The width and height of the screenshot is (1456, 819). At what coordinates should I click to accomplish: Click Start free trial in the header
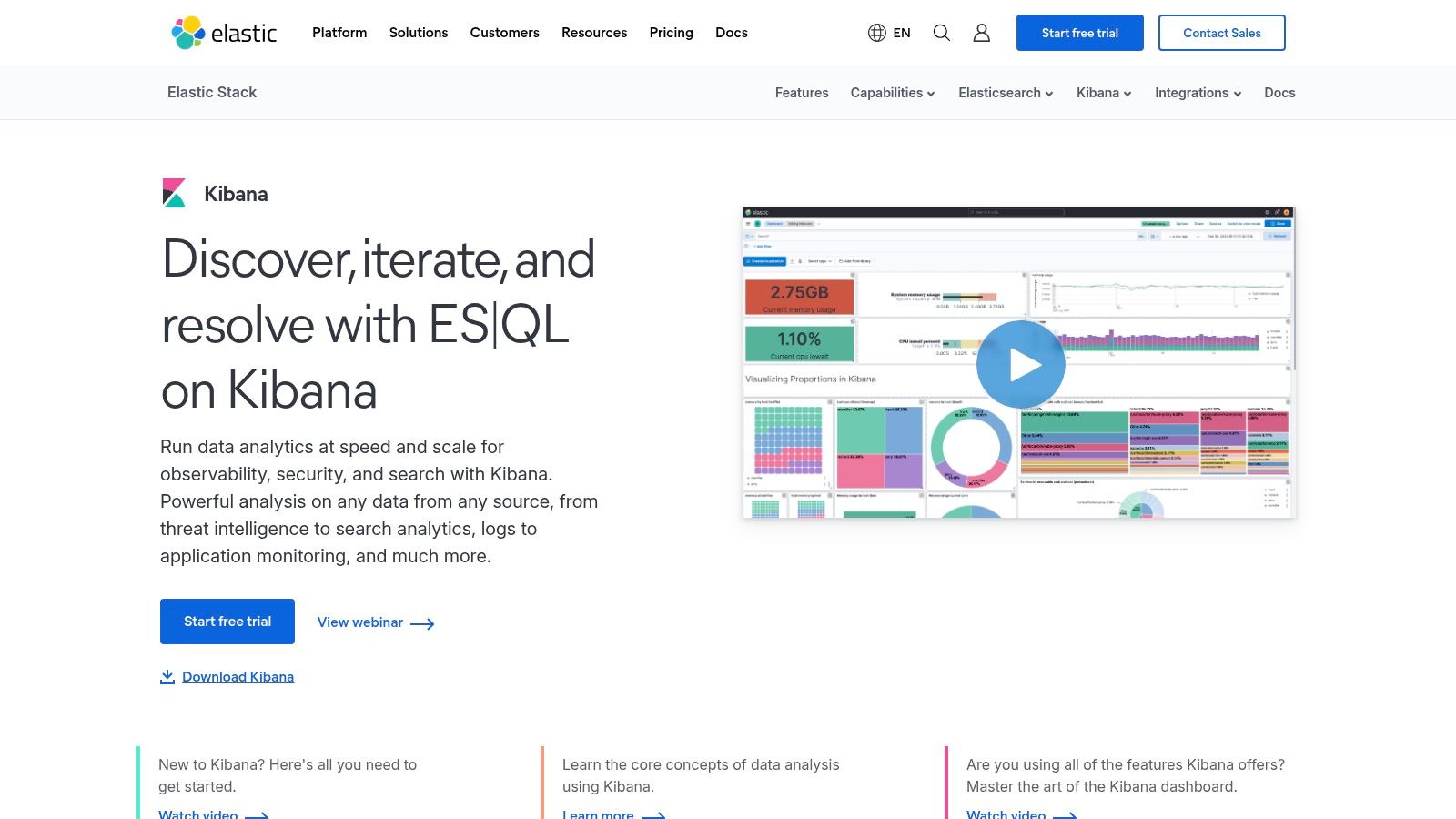click(x=1080, y=33)
